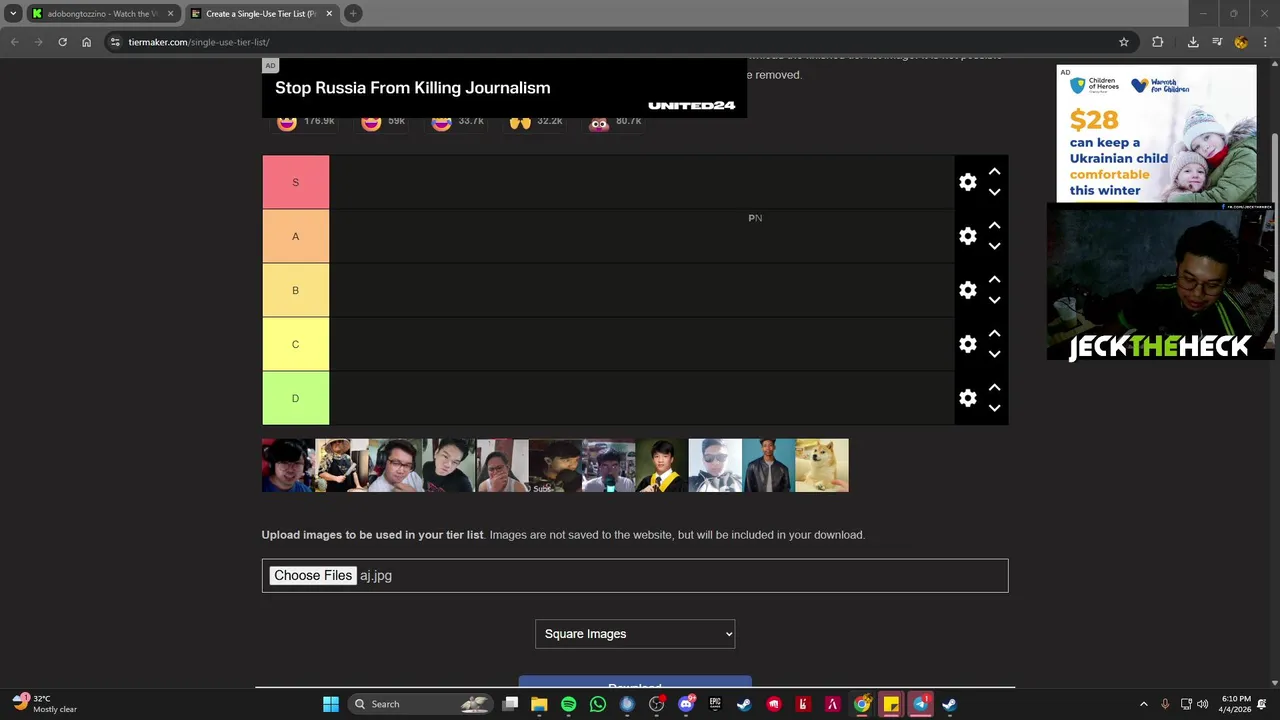Switch to adobongtozzino Kick tab
This screenshot has width=1280, height=720.
[x=102, y=14]
